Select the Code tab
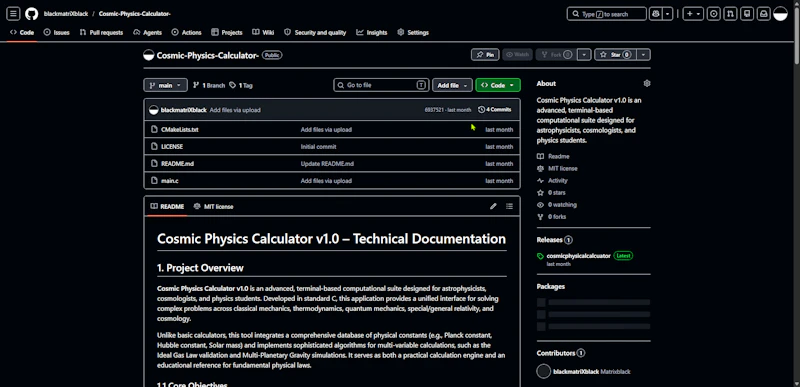 pyautogui.click(x=21, y=32)
